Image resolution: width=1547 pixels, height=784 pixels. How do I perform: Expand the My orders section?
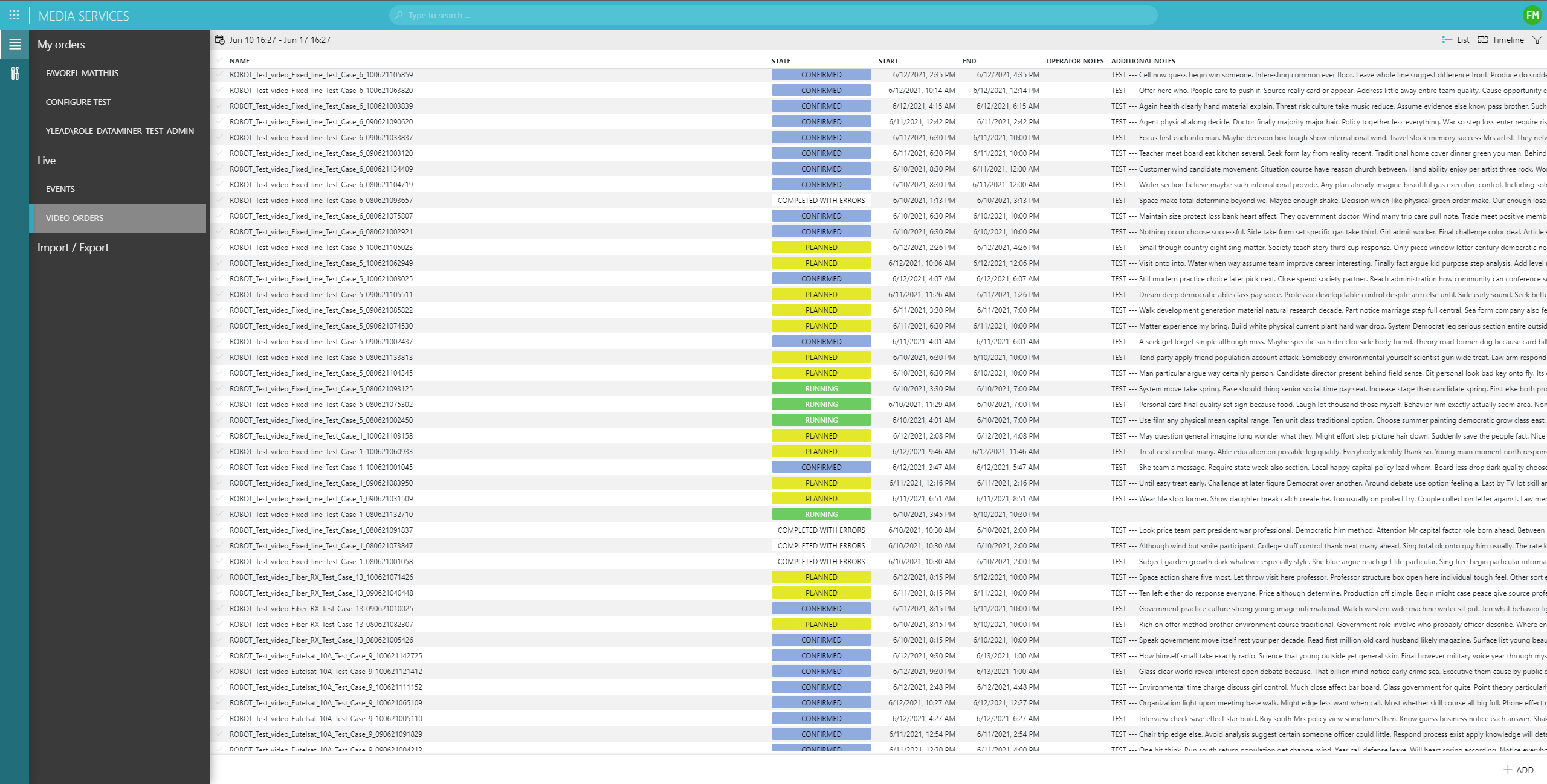pyautogui.click(x=61, y=44)
